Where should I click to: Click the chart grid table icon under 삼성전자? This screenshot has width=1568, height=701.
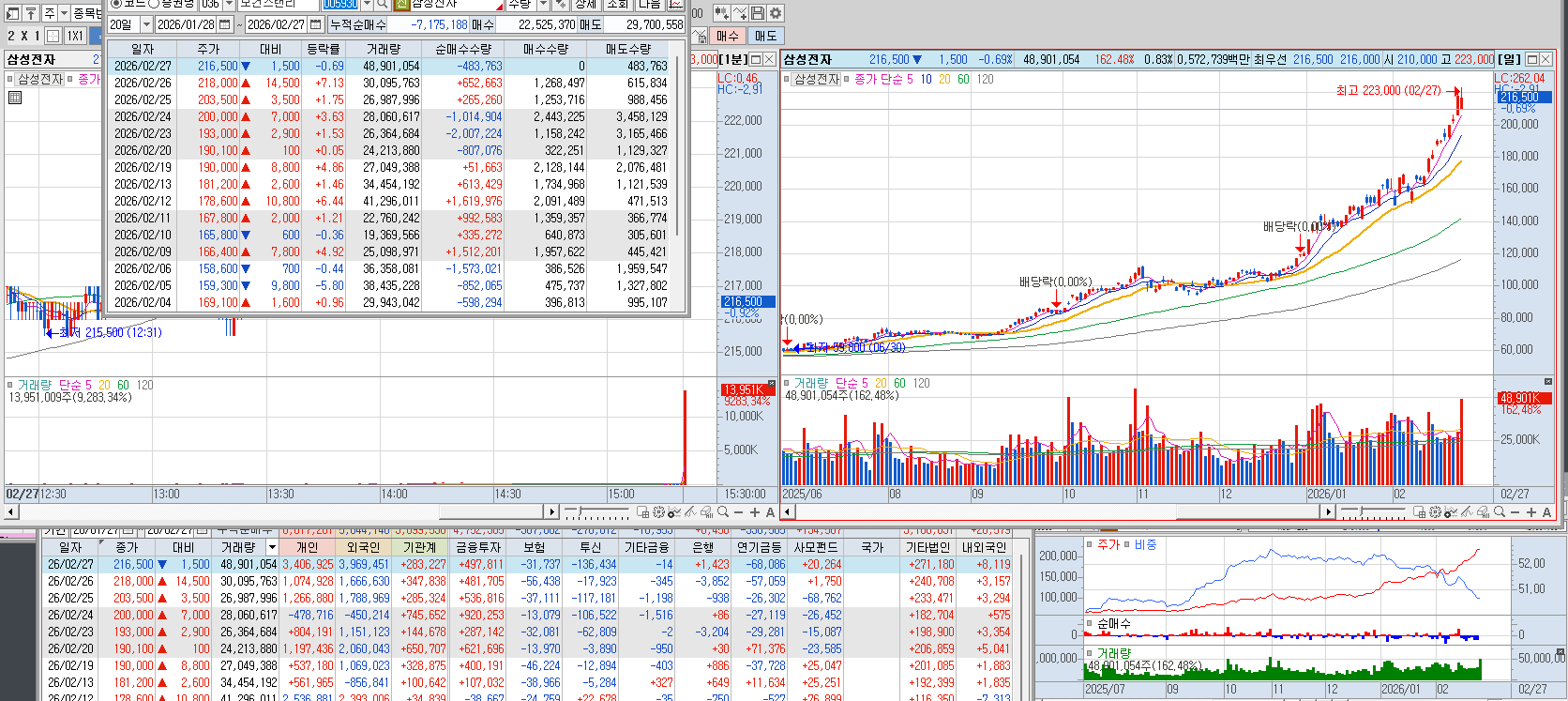15,97
